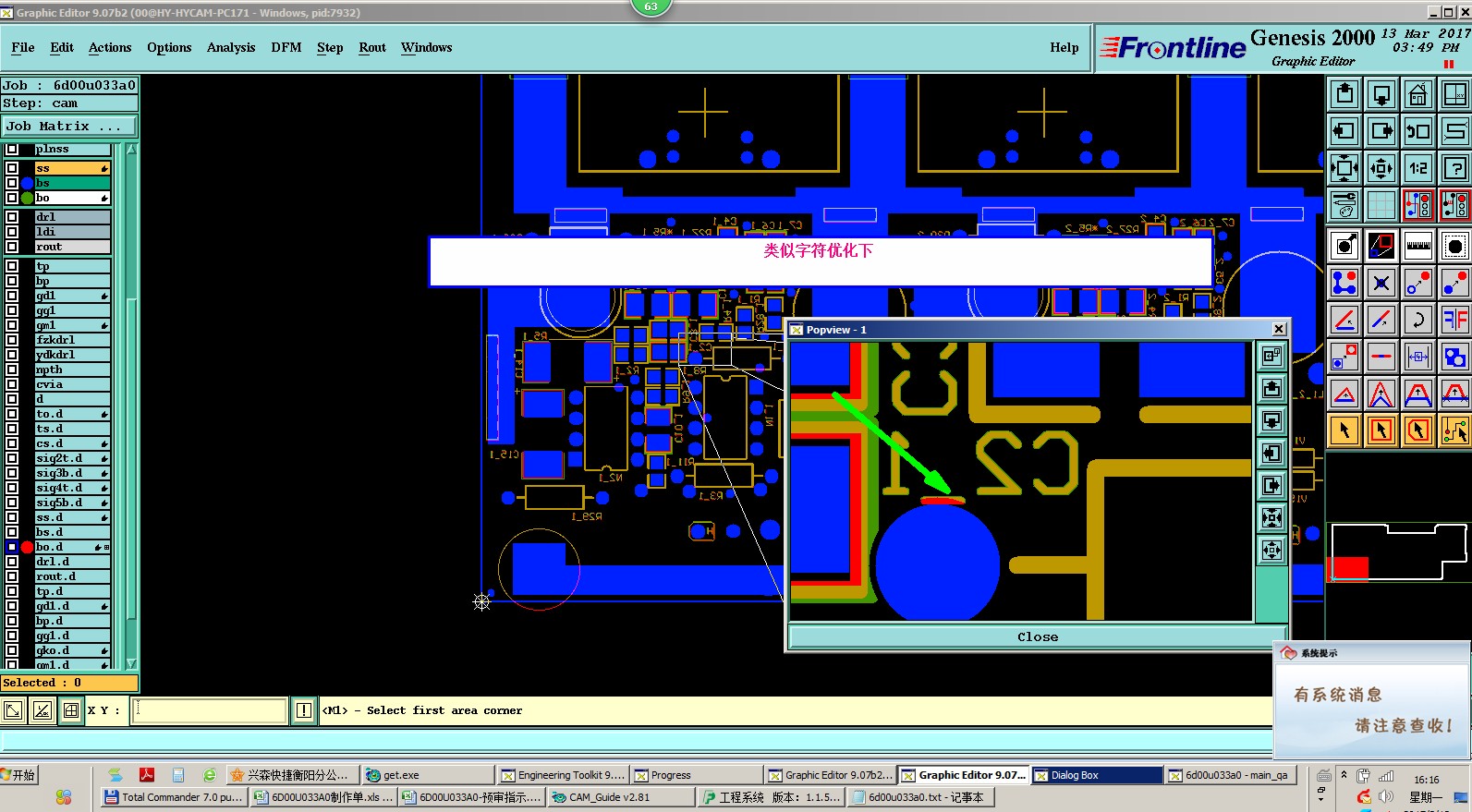Open the Job Matrix button
The width and height of the screenshot is (1472, 812).
69,126
